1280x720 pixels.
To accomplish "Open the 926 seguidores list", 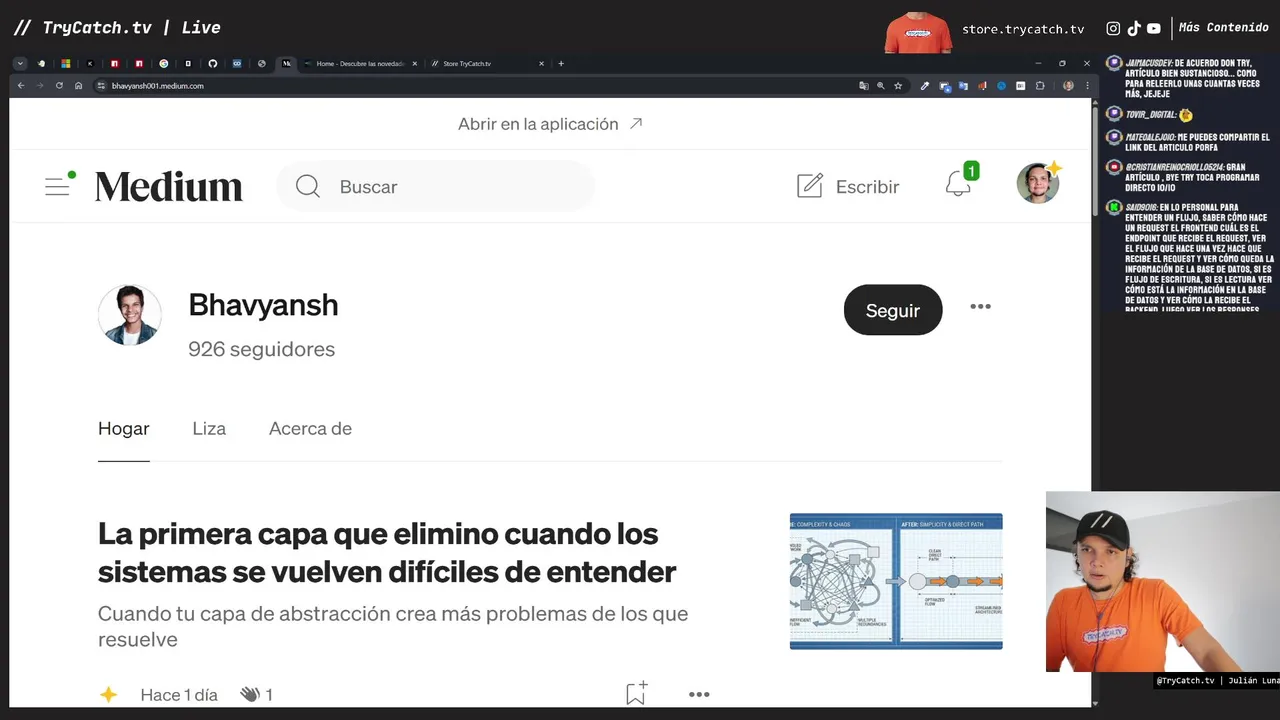I will [x=261, y=349].
